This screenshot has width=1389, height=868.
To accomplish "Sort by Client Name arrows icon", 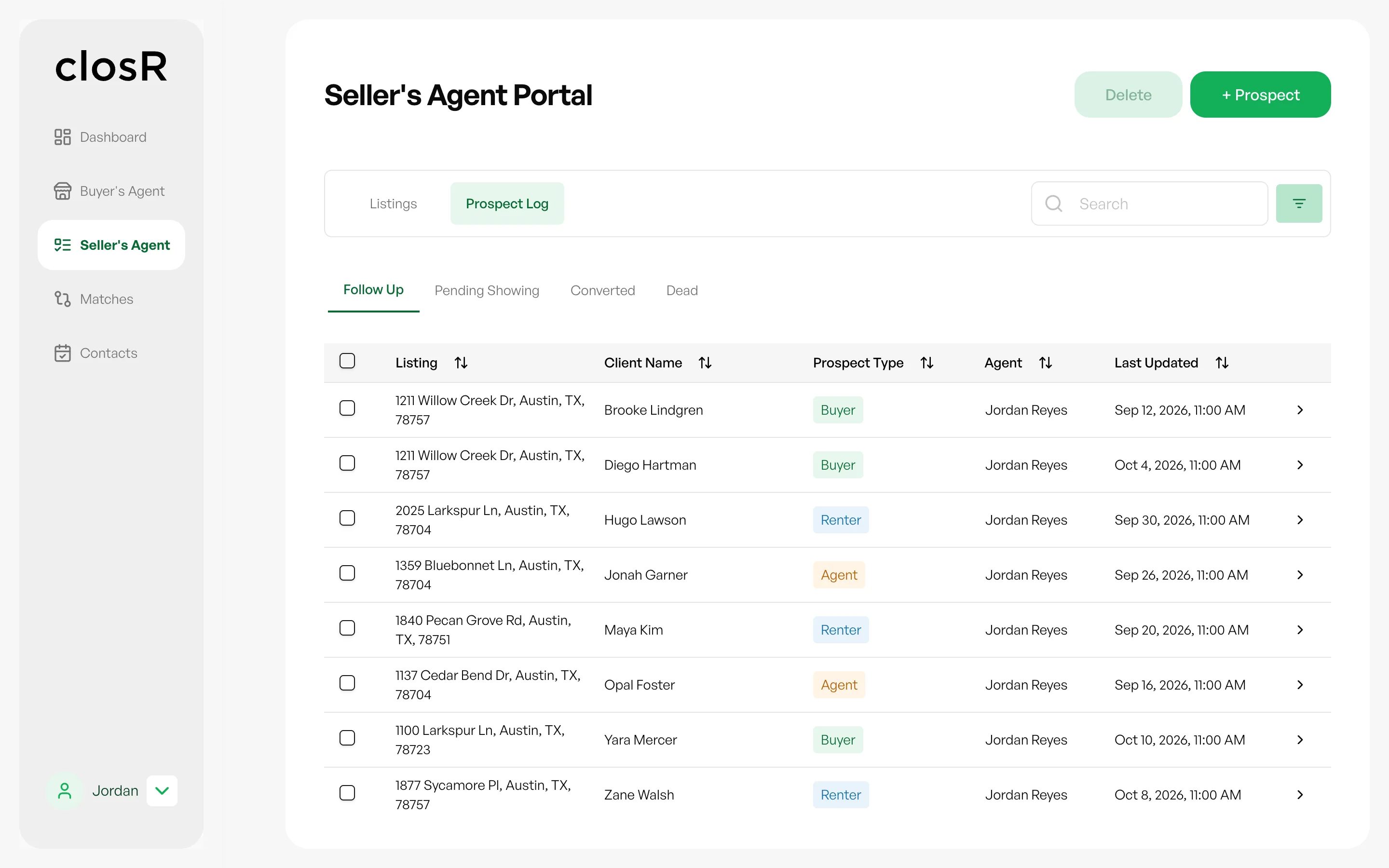I will 705,363.
